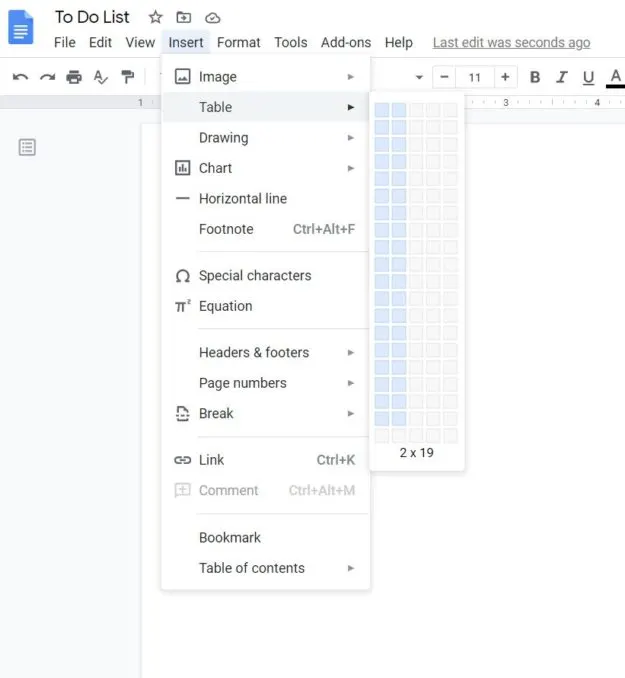Expand the Chart submenu
This screenshot has height=678, width=625.
tap(266, 168)
